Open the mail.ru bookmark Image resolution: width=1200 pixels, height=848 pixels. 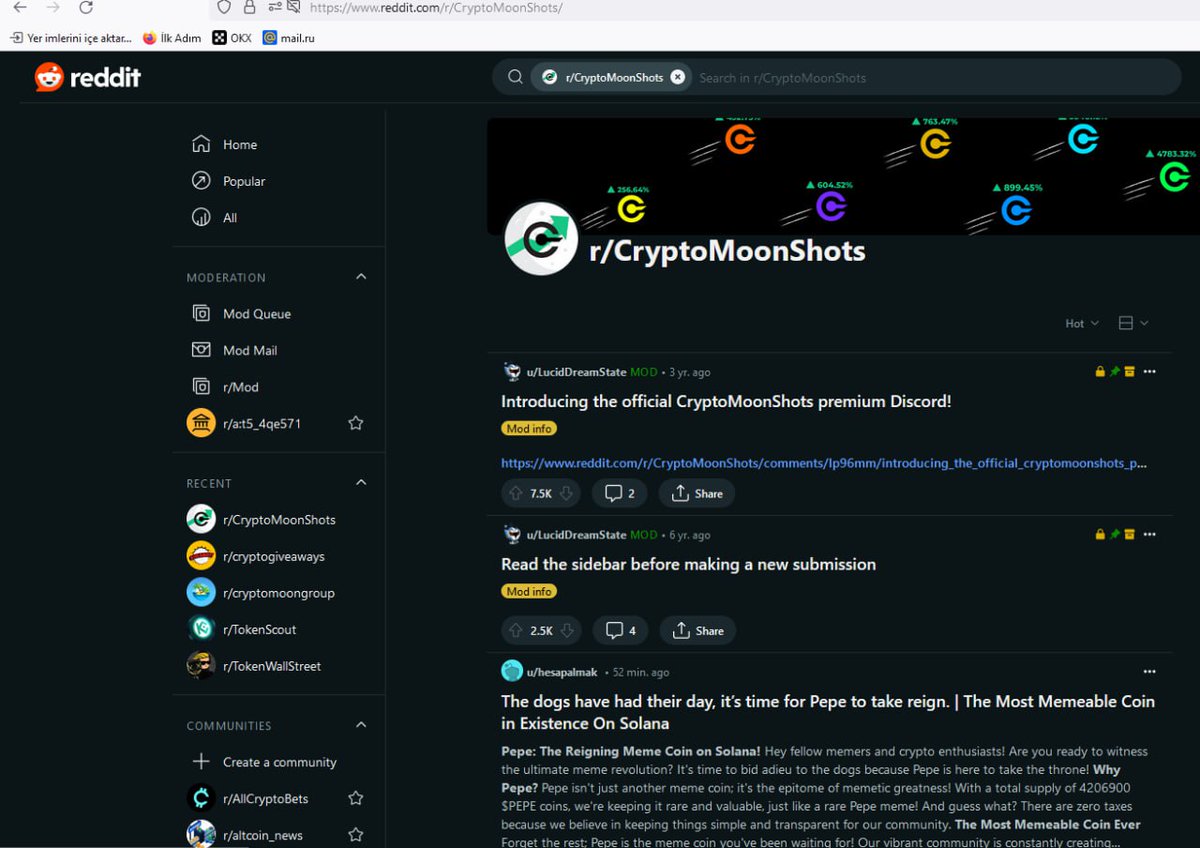(289, 38)
